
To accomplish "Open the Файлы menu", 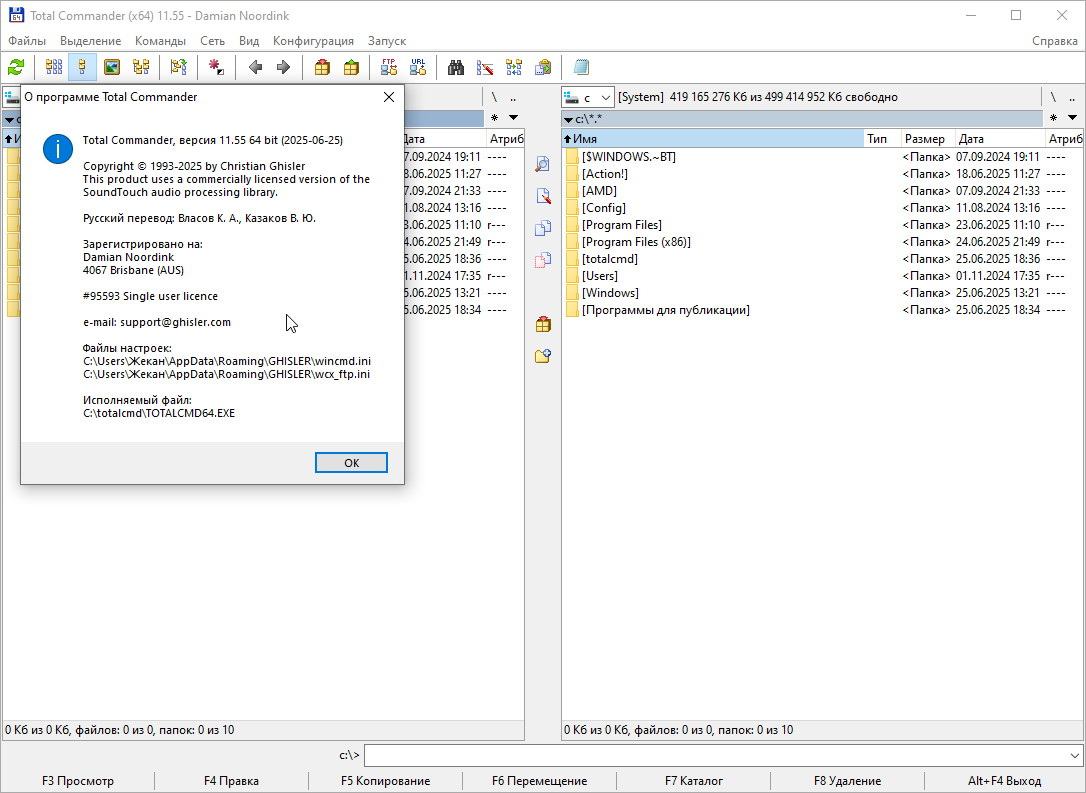I will coord(27,41).
